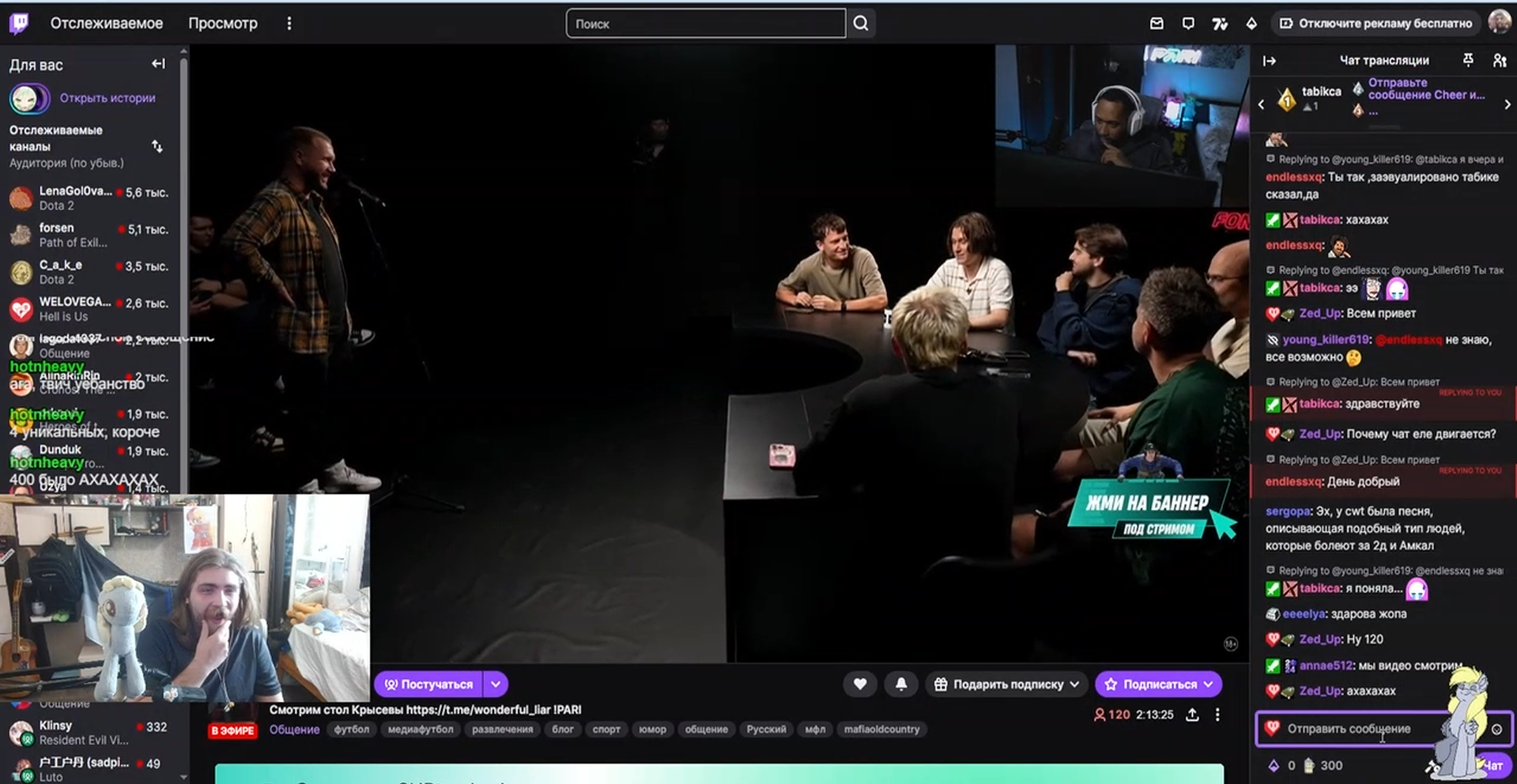Screen dimensions: 1517x784
Task: Open the Общение category link
Action: pyautogui.click(x=294, y=729)
